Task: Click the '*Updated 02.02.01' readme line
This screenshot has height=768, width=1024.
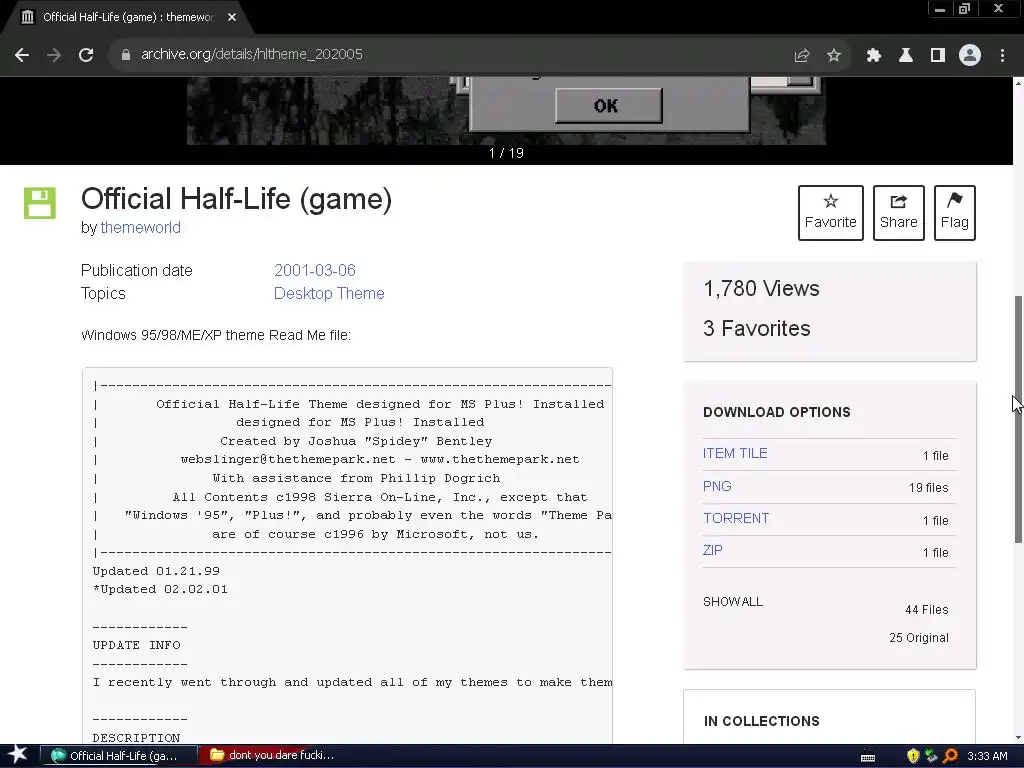Action: (x=160, y=589)
